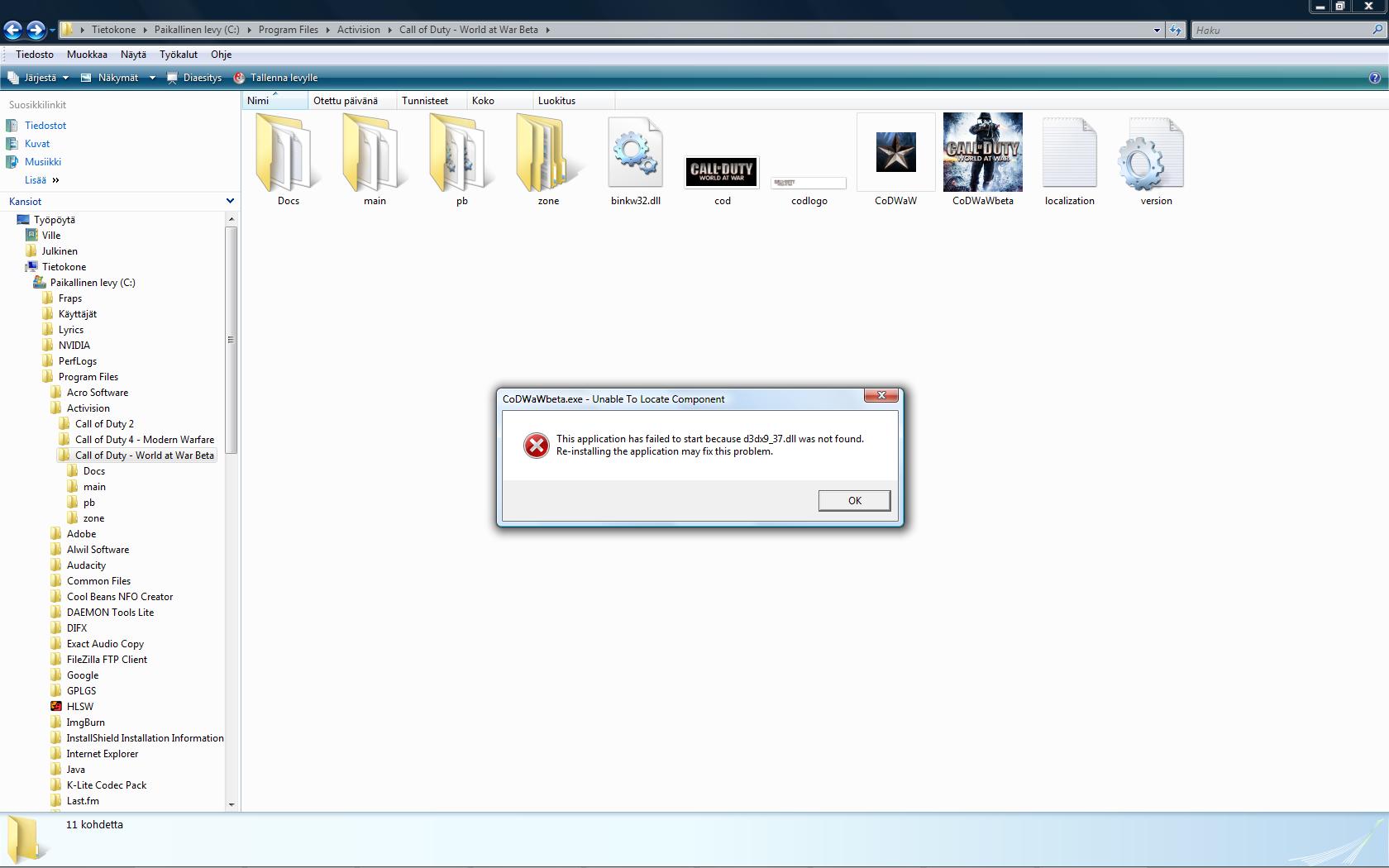
Task: Expand the Tietokone breadcrumb arrow
Action: pos(146,30)
